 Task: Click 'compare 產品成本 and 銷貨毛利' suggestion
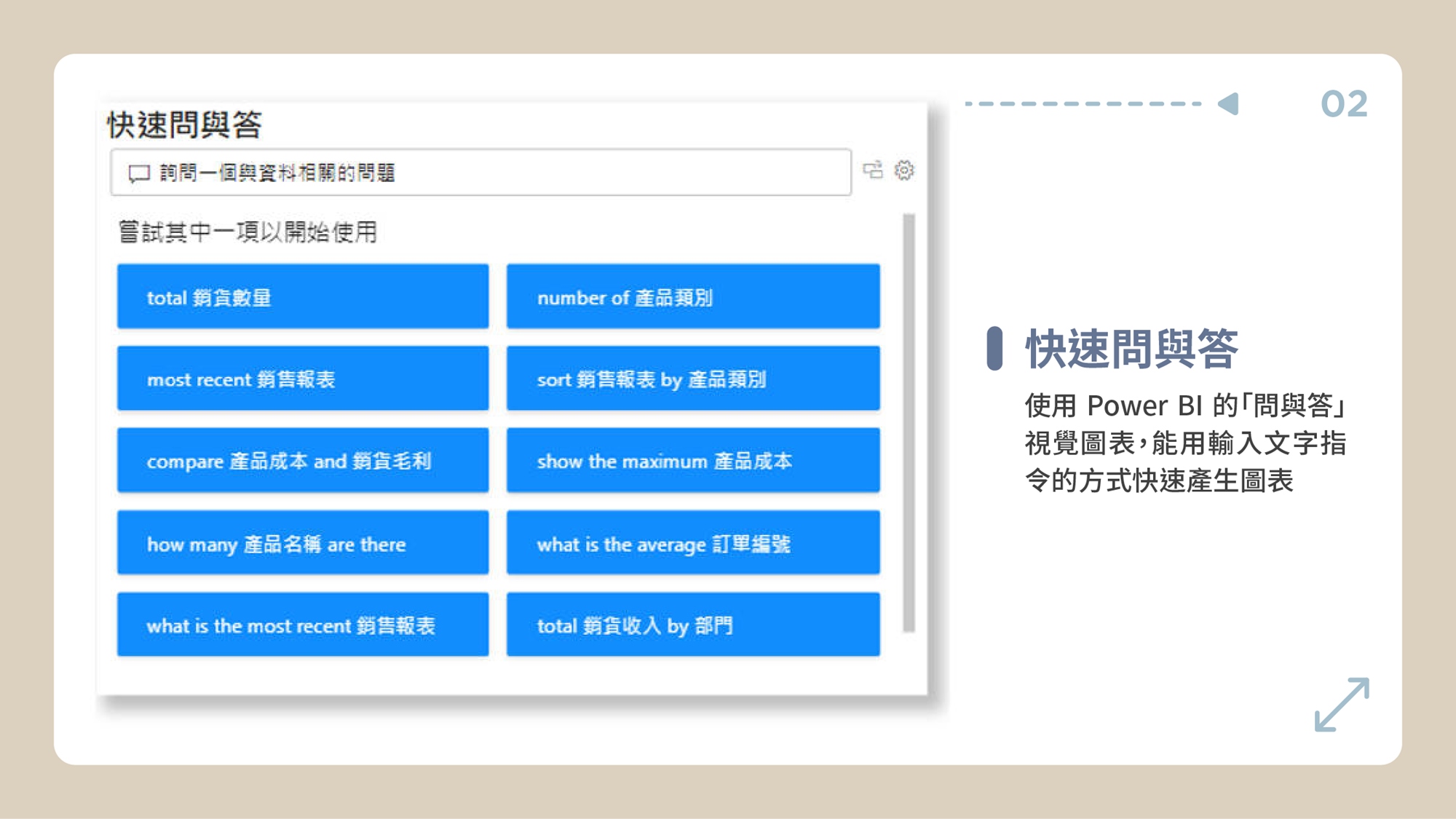point(303,461)
